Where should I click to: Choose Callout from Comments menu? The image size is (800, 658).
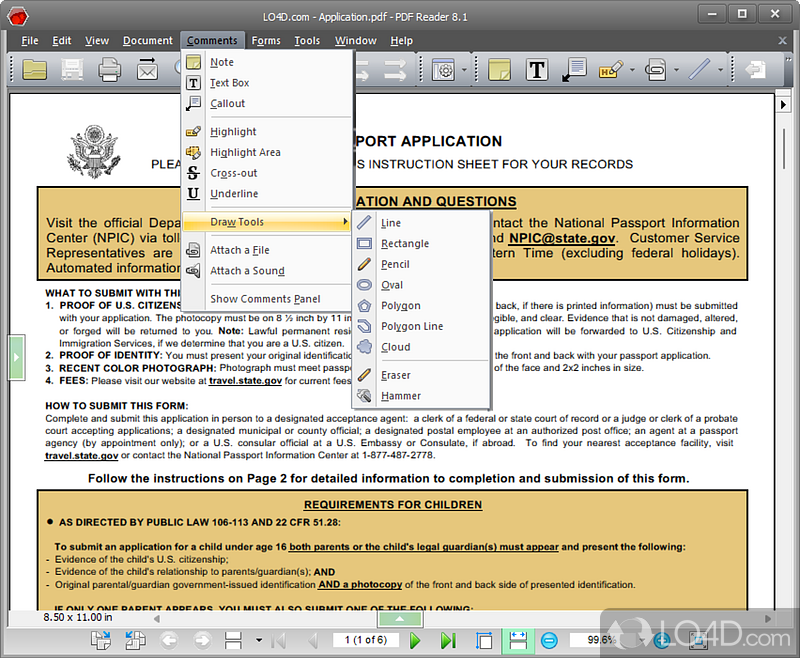click(x=267, y=104)
